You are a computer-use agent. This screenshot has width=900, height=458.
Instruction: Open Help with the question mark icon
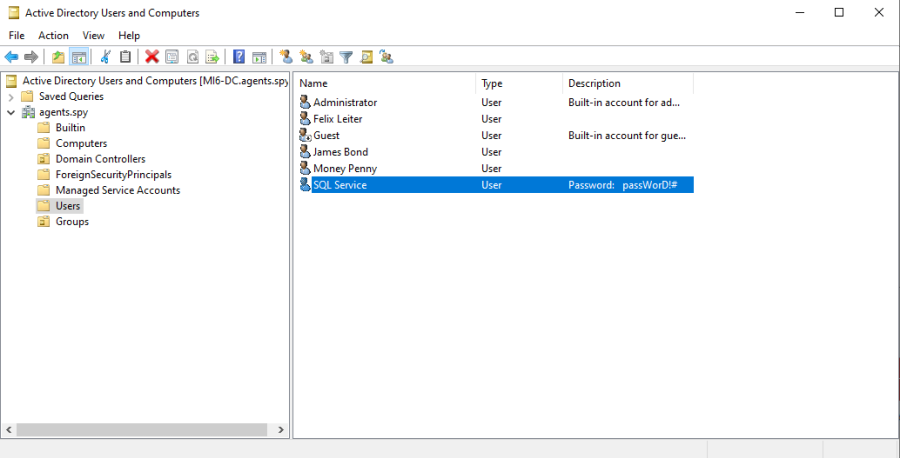tap(239, 57)
